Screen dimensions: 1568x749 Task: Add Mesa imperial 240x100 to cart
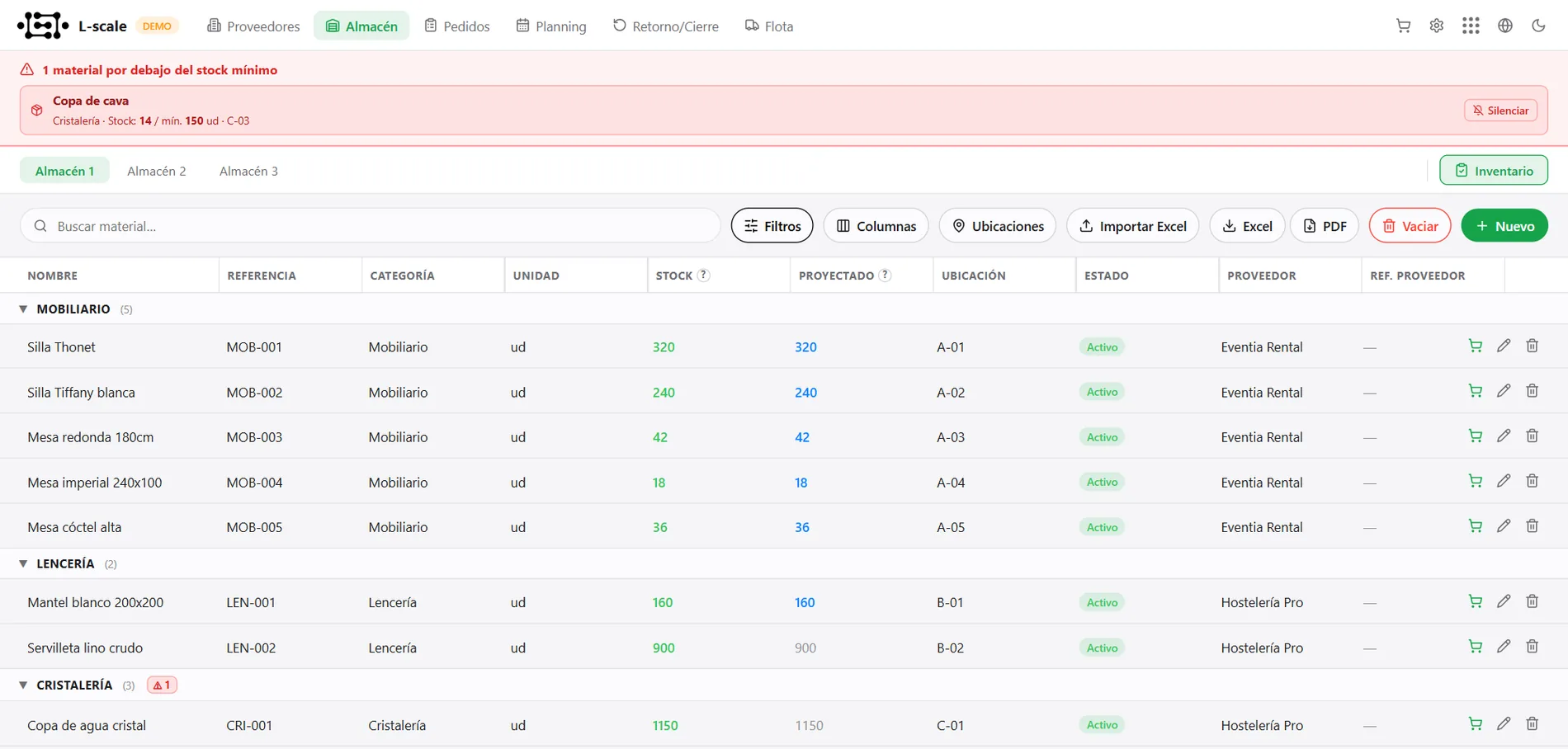click(1476, 482)
